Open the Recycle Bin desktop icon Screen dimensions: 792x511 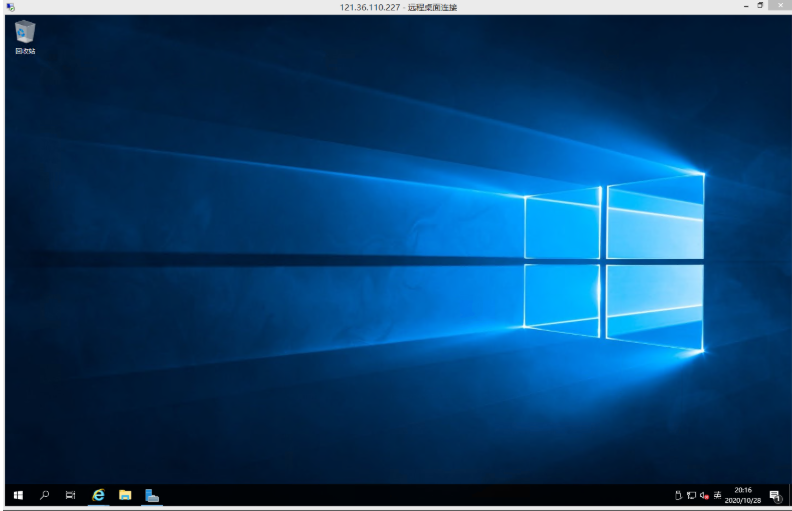pyautogui.click(x=25, y=37)
